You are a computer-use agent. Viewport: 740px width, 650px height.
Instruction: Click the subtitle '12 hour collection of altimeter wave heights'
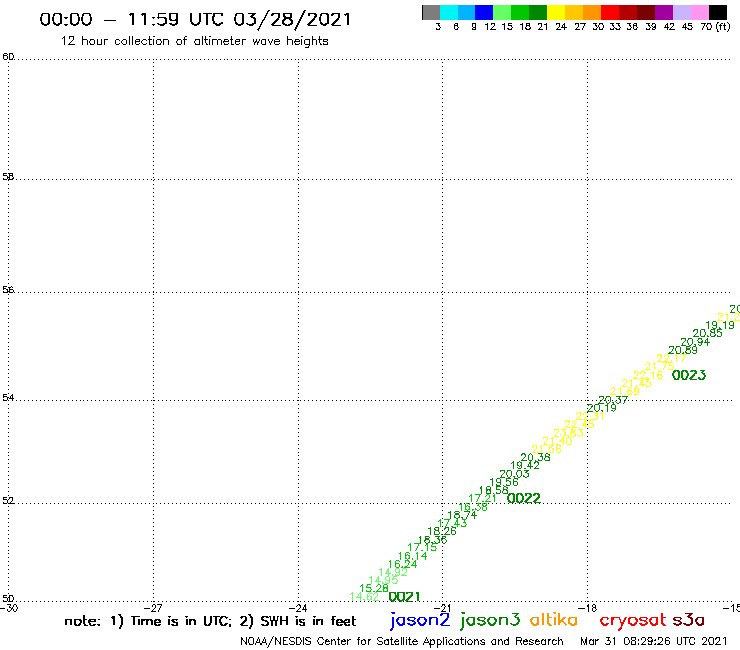(x=194, y=41)
